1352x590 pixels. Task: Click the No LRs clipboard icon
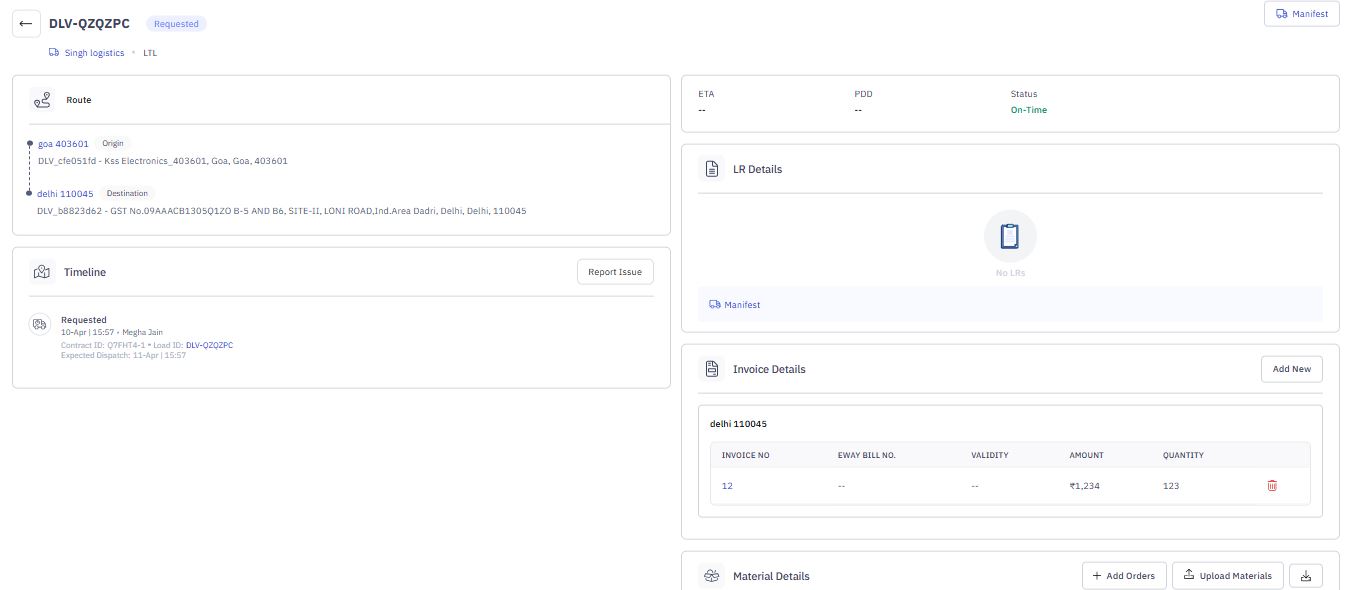pyautogui.click(x=1010, y=237)
